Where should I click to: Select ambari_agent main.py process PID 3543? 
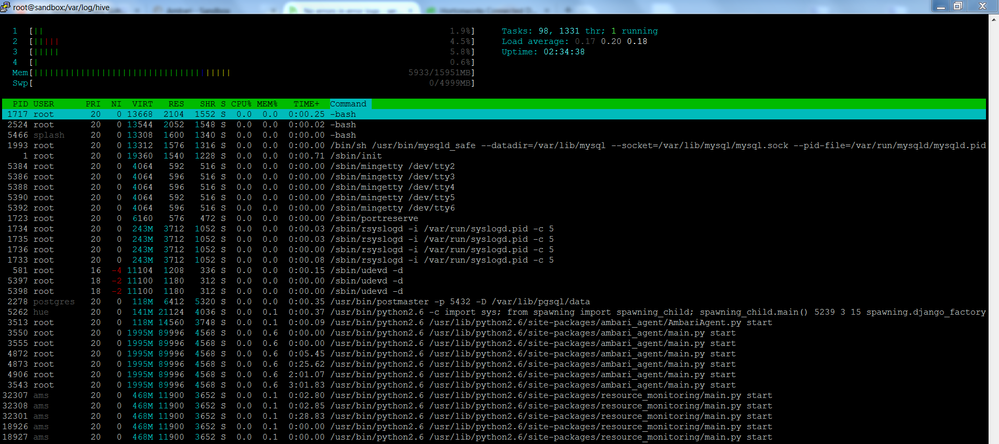(x=494, y=385)
